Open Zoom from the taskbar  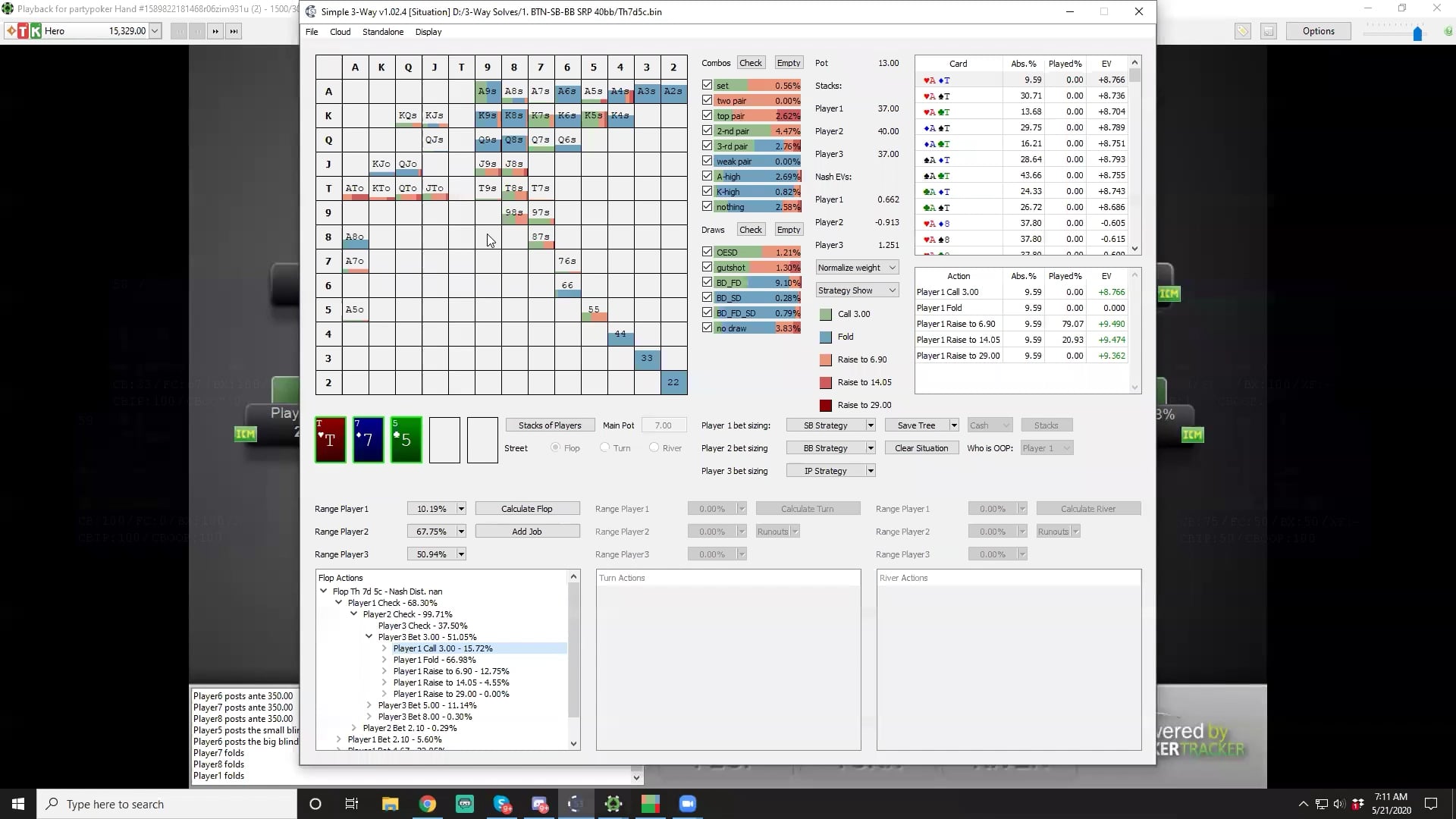[687, 804]
